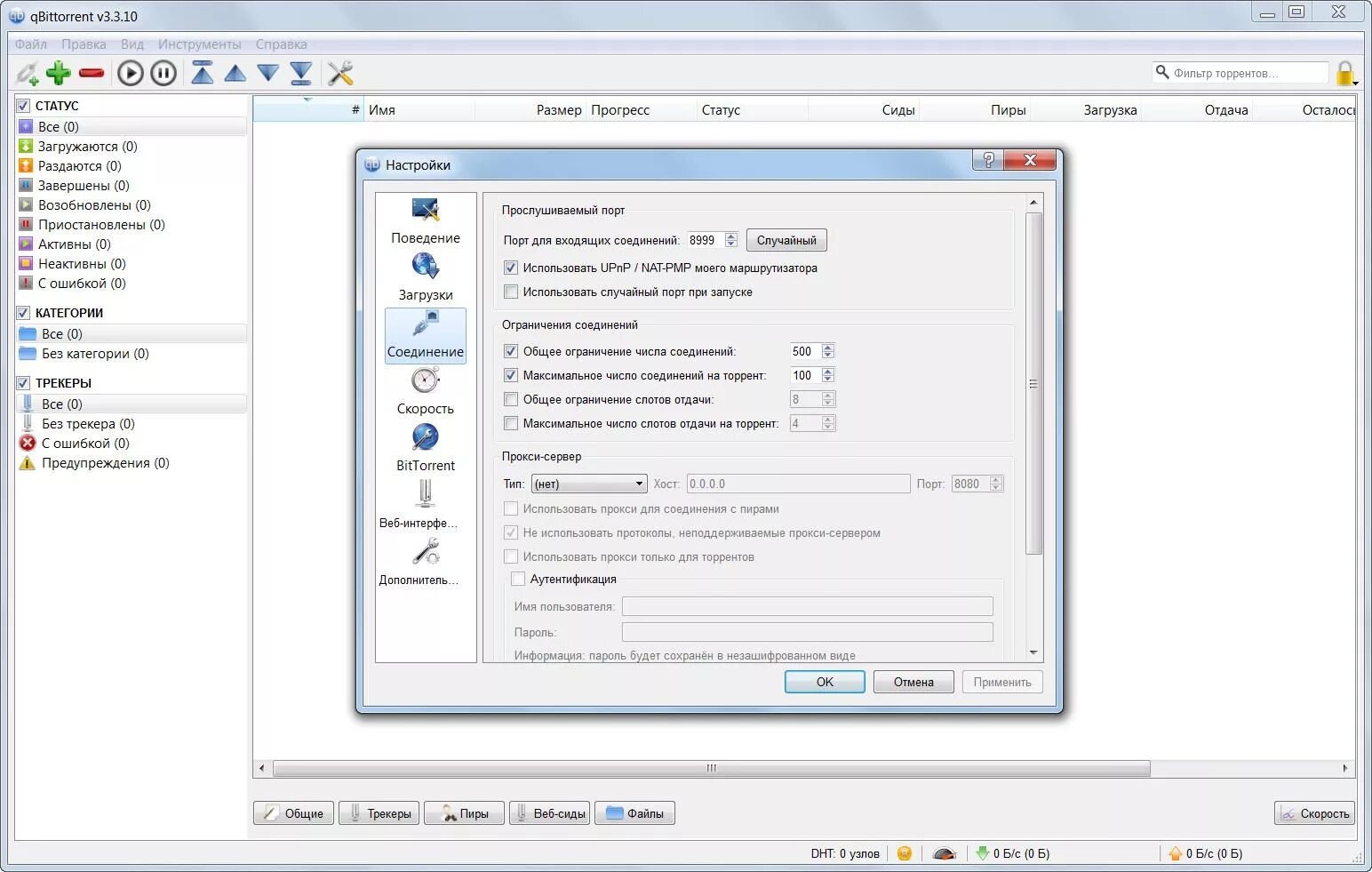1372x872 pixels.
Task: Click the queue down arrow icon
Action: [x=268, y=73]
